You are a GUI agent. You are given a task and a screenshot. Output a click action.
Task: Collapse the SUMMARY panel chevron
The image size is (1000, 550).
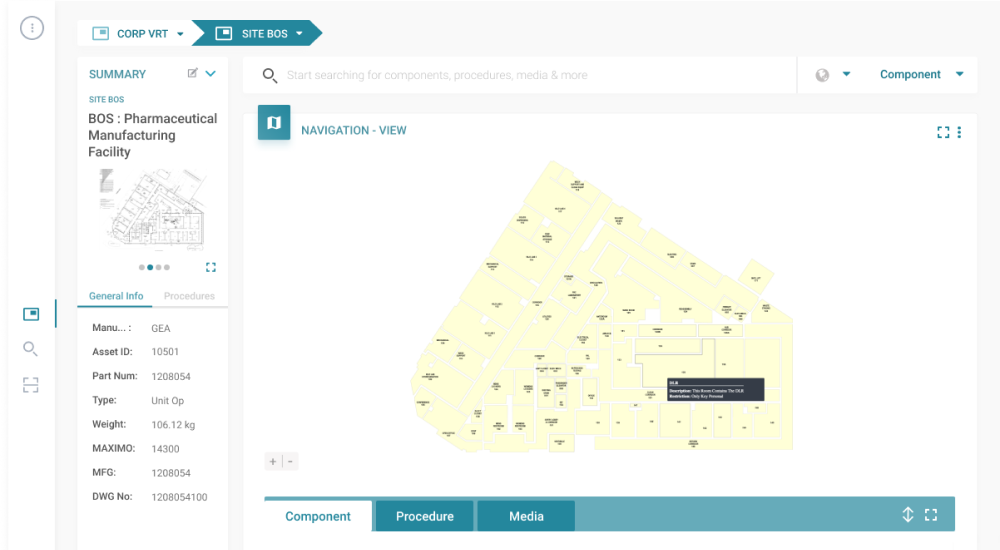[210, 74]
